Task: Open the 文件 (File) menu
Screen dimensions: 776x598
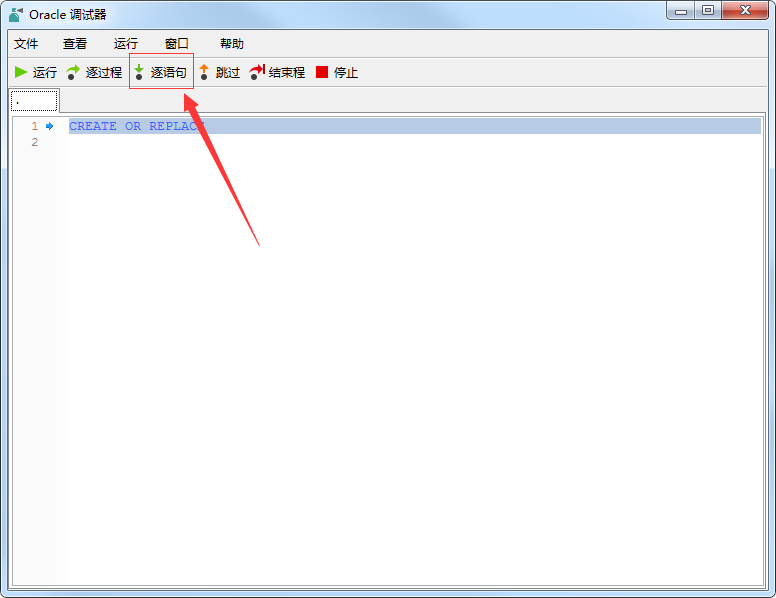Action: point(26,44)
